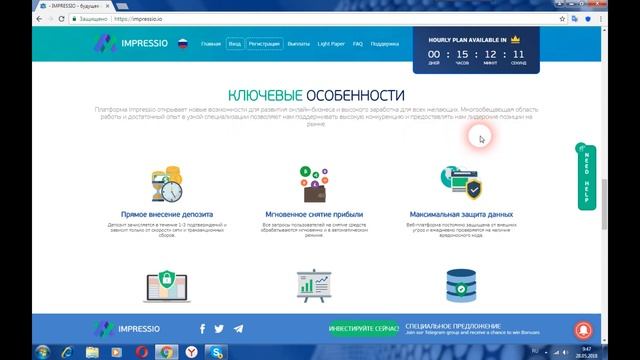
Task: Select the Мгновенное снятие прибыли heading
Action: [x=314, y=214]
